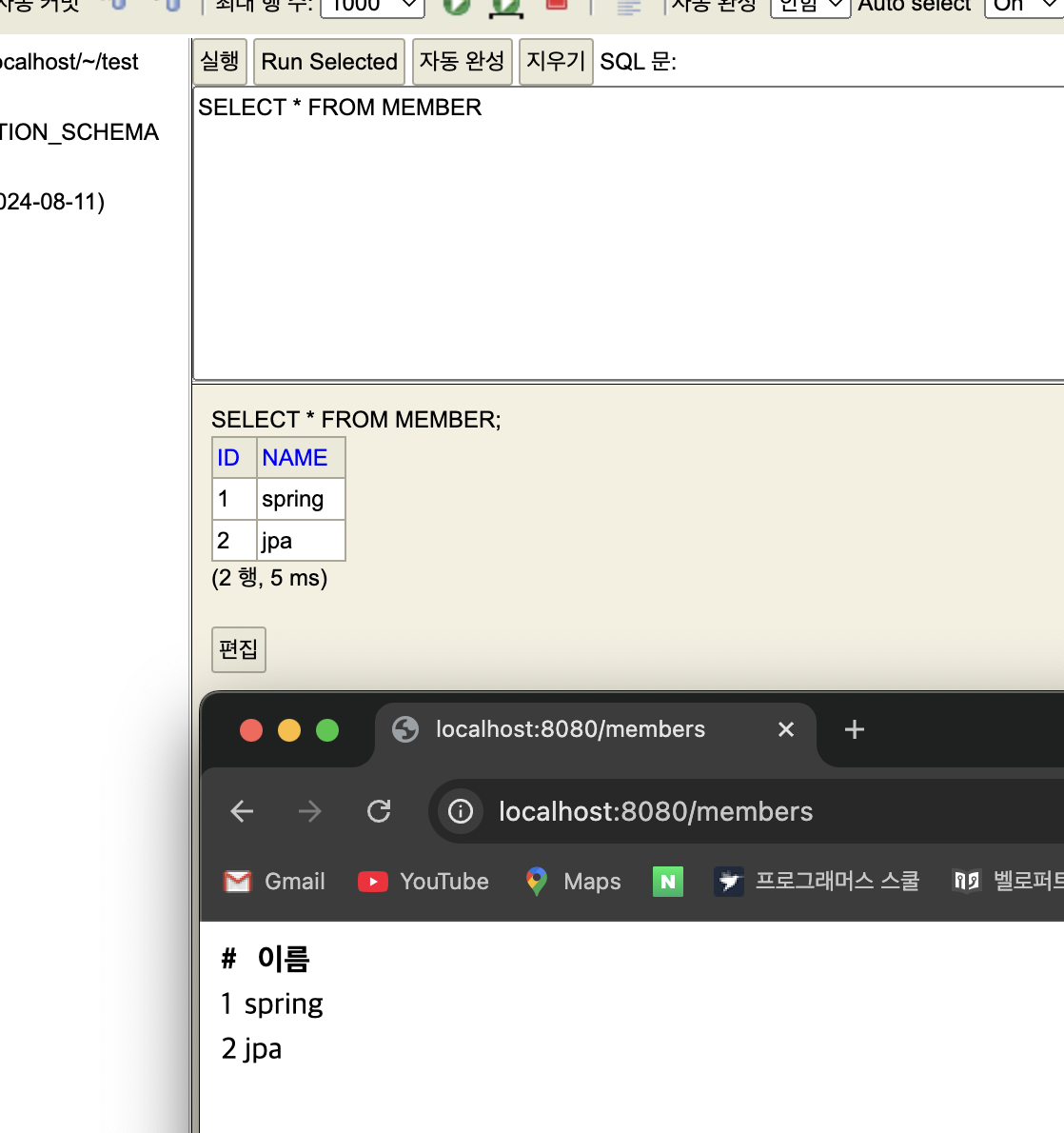Go forward in the browser

(x=310, y=811)
